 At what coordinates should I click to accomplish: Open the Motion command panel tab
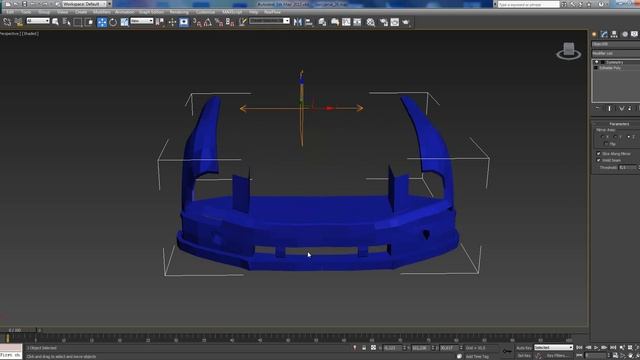[x=624, y=34]
